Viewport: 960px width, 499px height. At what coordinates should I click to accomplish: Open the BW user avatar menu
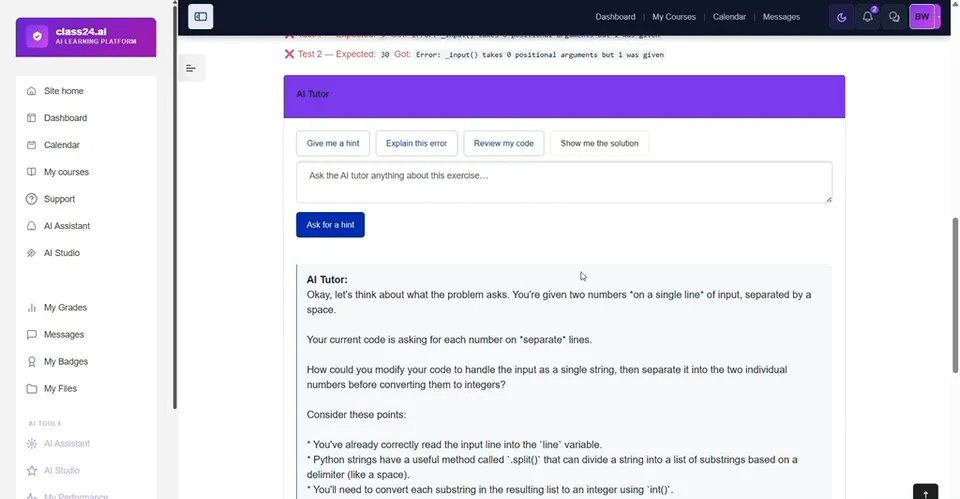click(924, 17)
